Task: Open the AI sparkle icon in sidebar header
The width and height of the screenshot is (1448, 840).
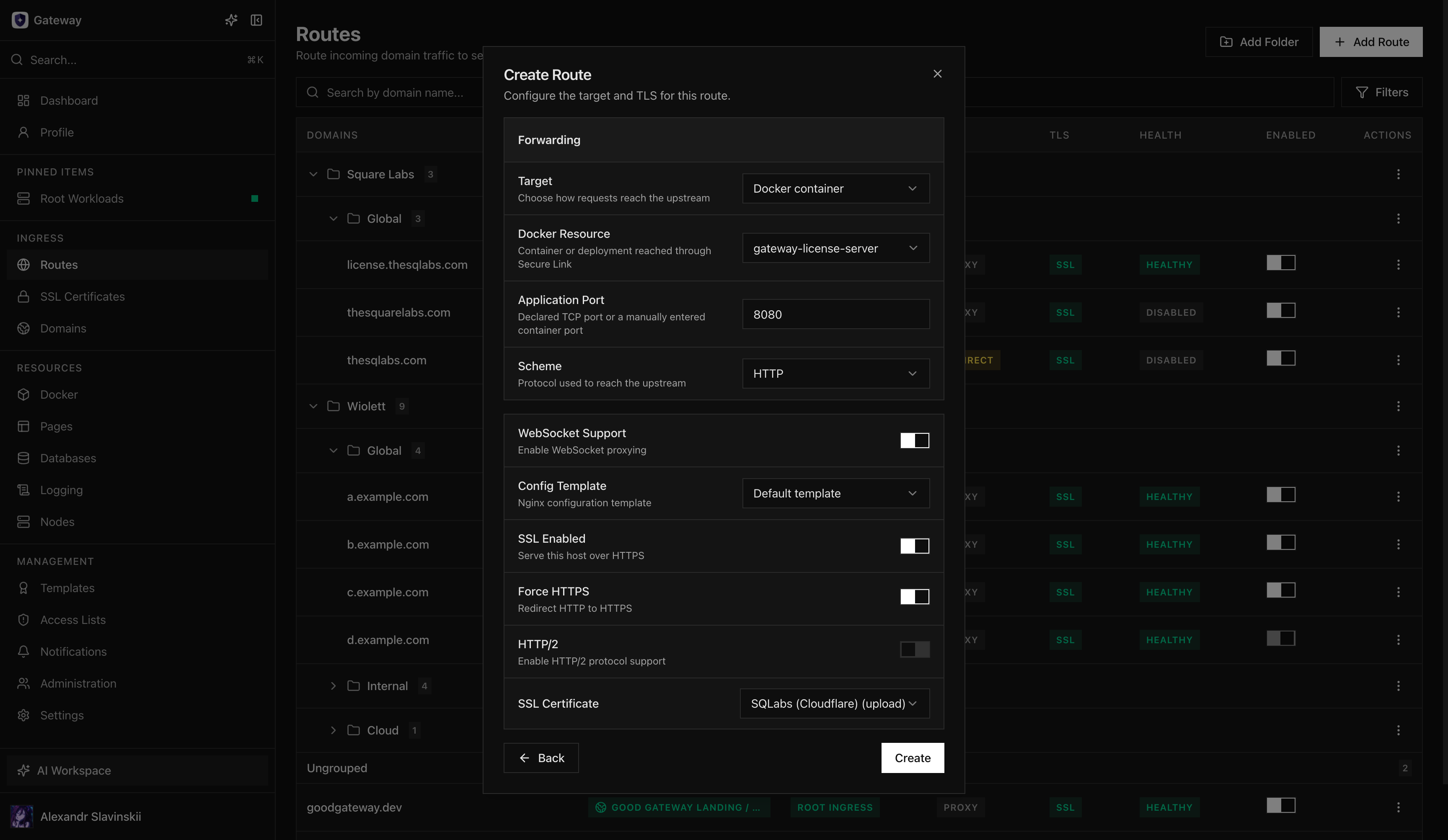Action: [x=231, y=20]
